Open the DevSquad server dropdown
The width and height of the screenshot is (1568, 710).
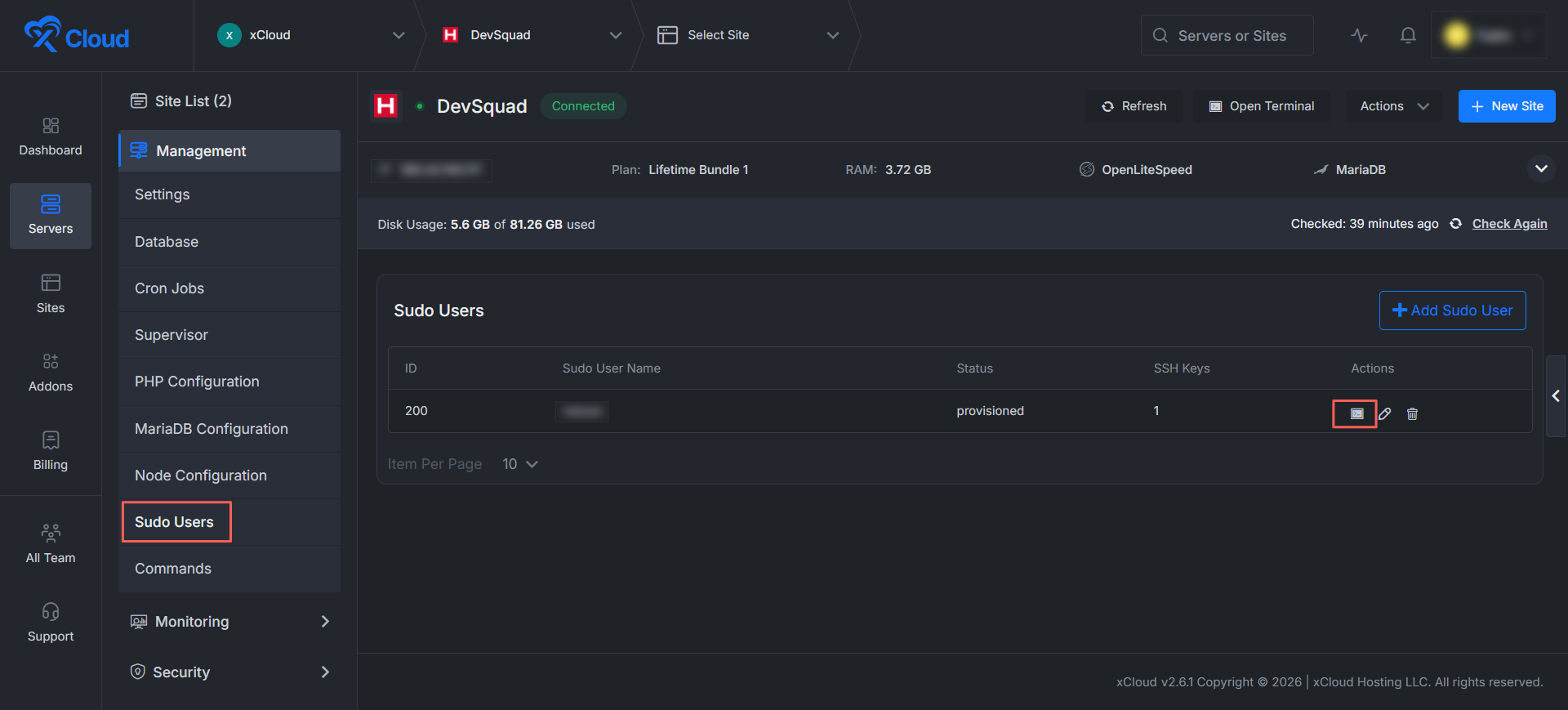pyautogui.click(x=532, y=35)
